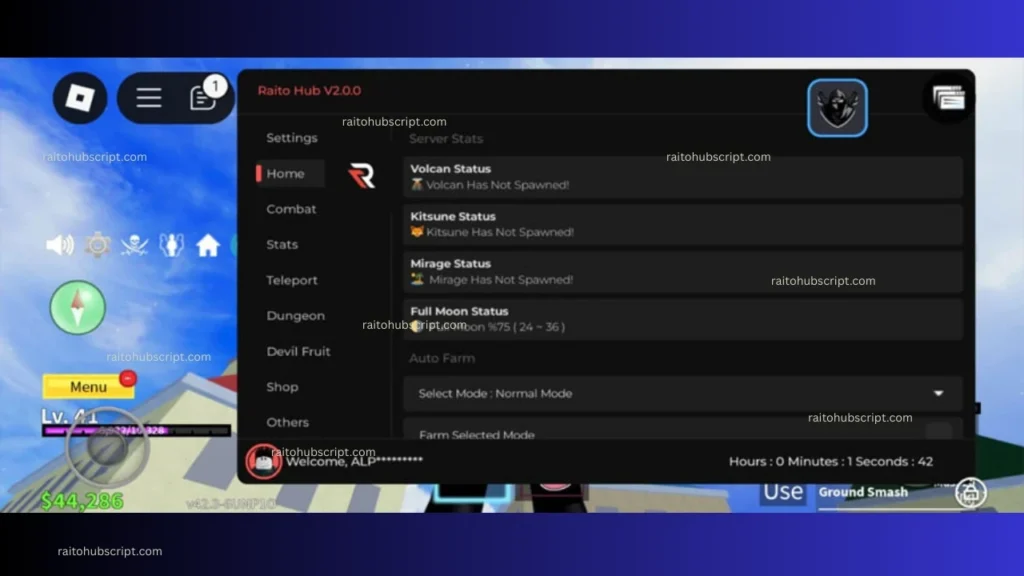Viewport: 1024px width, 576px height.
Task: Open the chat notifications icon with badge 1
Action: (x=203, y=98)
